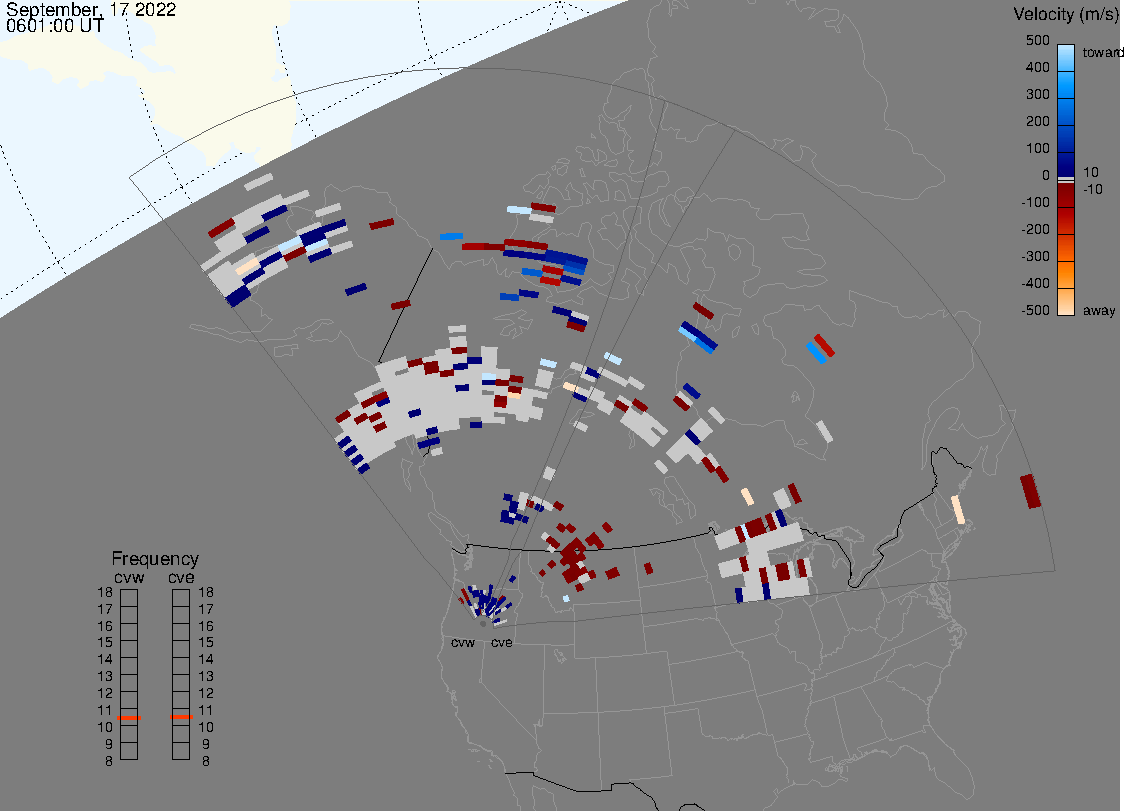Click the date text 'September, 17 2022'
The image size is (1124, 811).
pyautogui.click(x=91, y=10)
